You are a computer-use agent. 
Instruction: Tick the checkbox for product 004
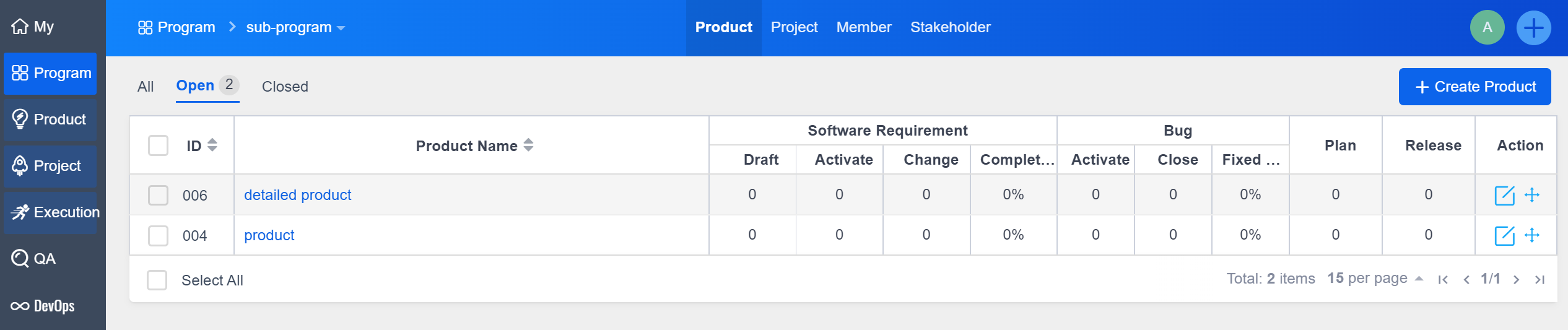(x=158, y=235)
